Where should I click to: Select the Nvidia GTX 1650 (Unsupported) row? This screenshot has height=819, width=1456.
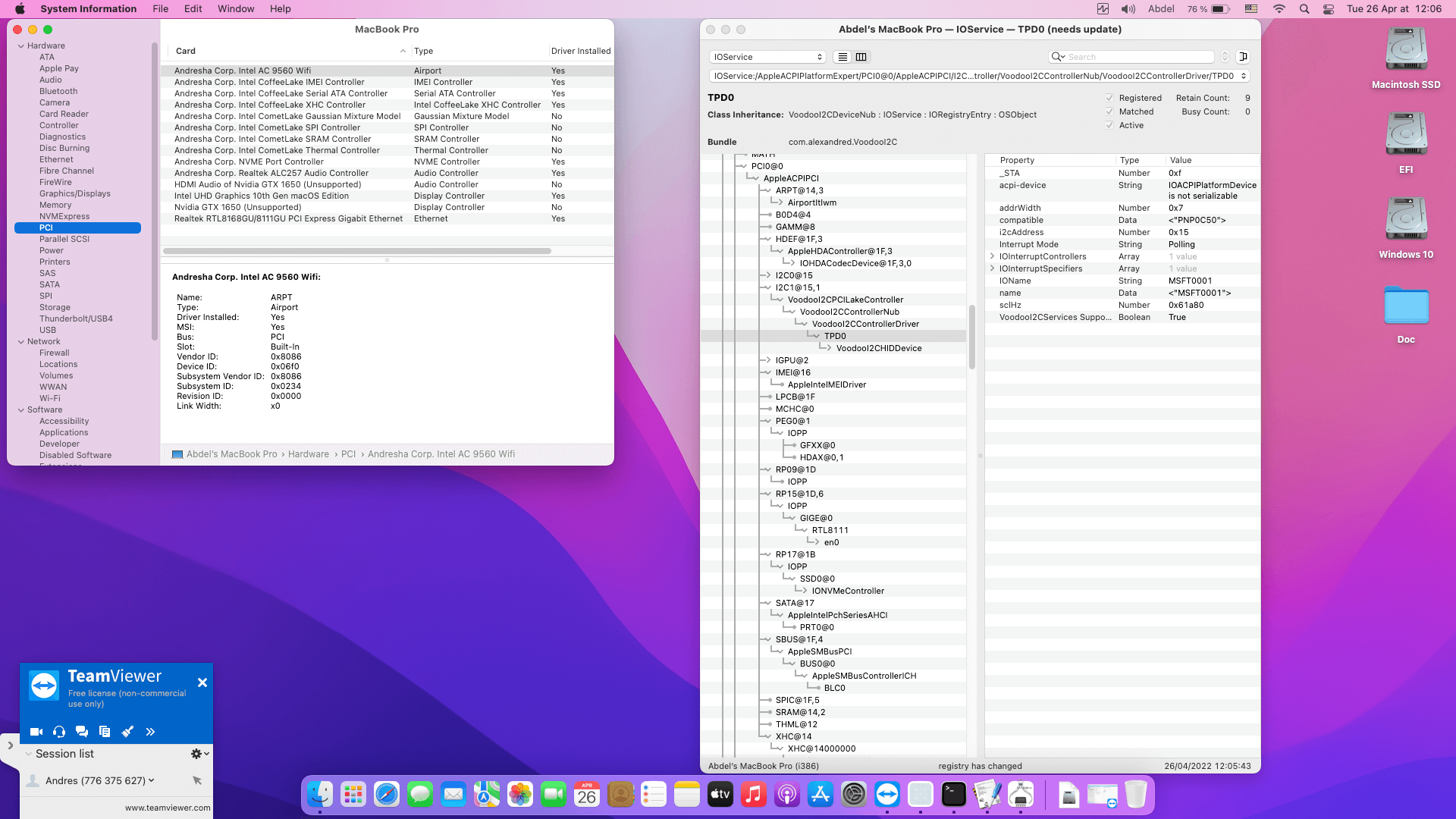coord(387,207)
